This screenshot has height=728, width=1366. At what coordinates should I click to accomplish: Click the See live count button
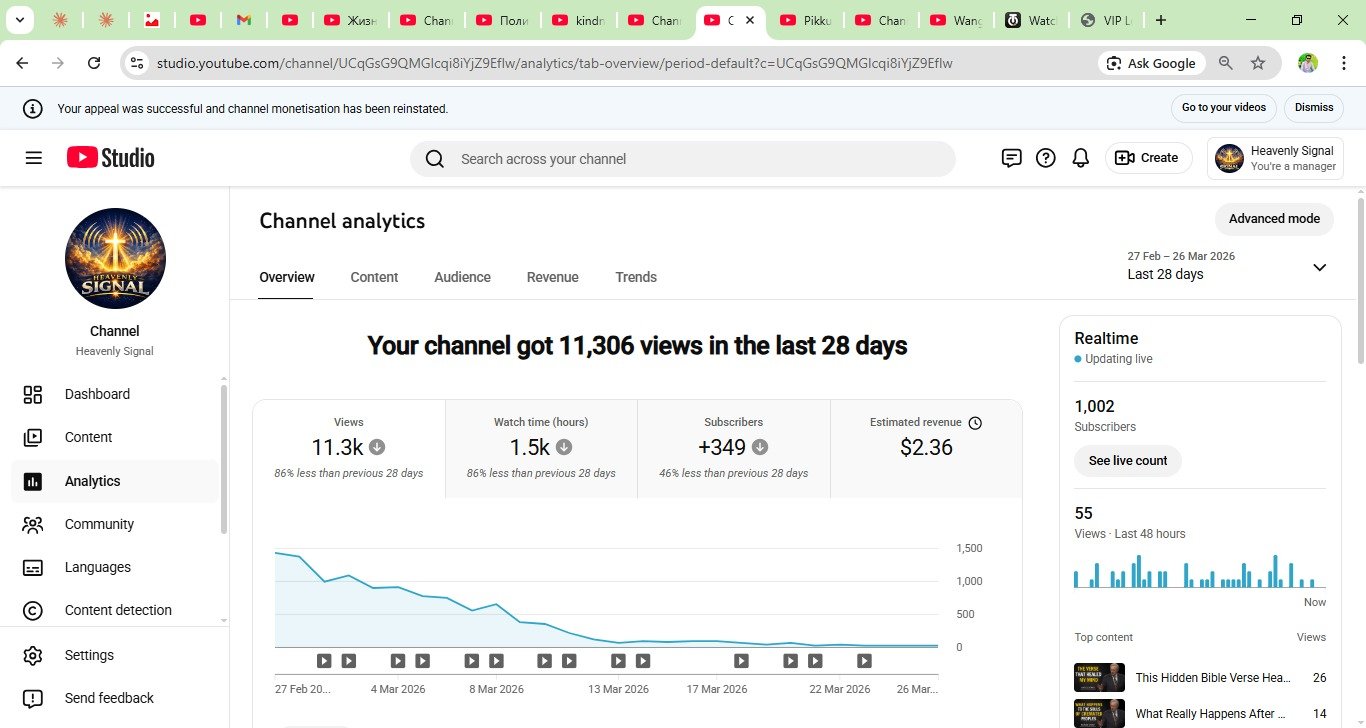point(1127,461)
